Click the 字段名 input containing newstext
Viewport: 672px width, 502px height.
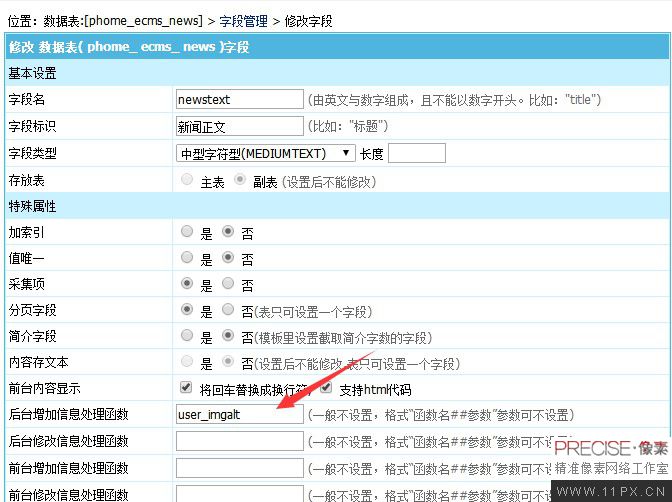240,99
